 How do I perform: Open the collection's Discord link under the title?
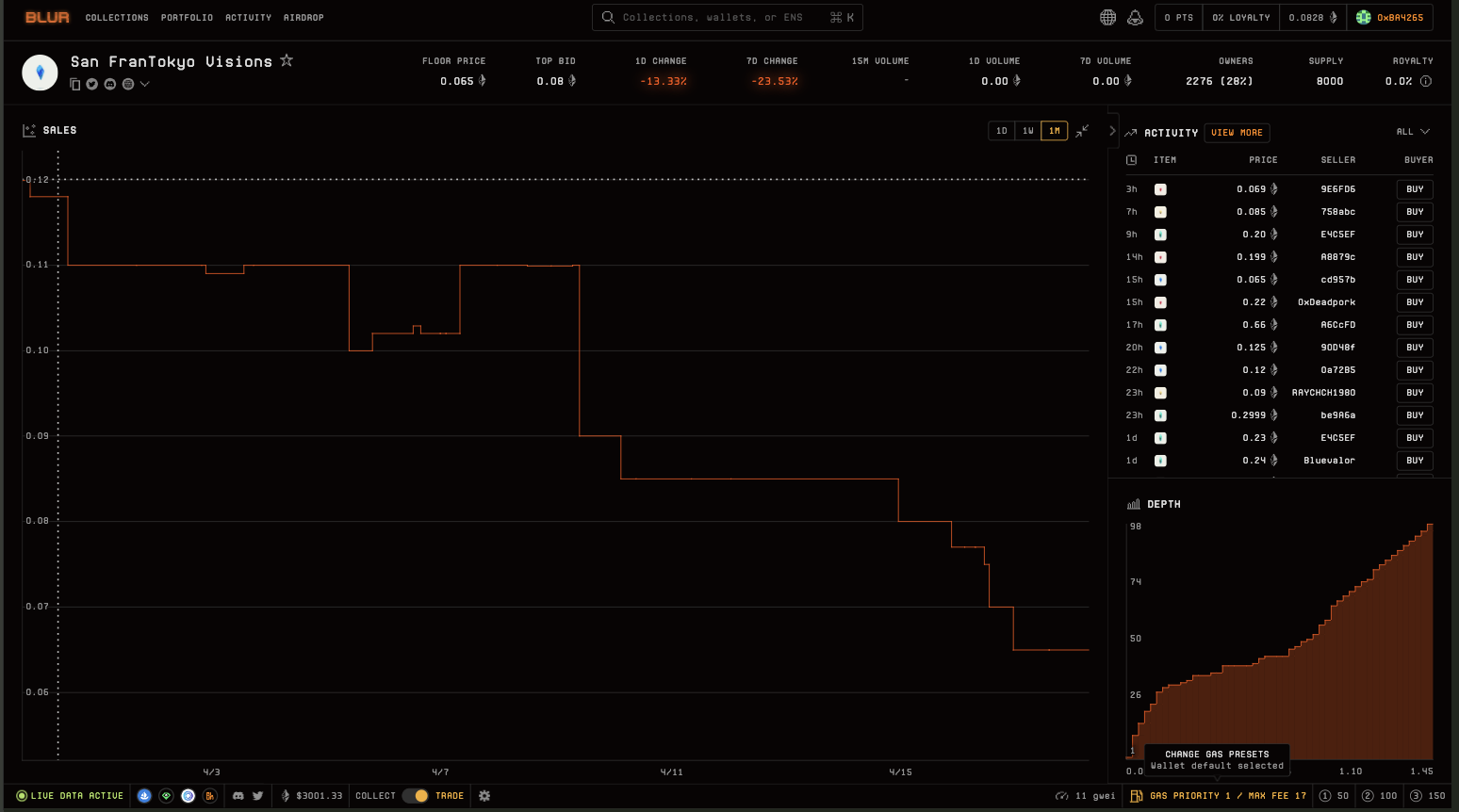(x=110, y=84)
